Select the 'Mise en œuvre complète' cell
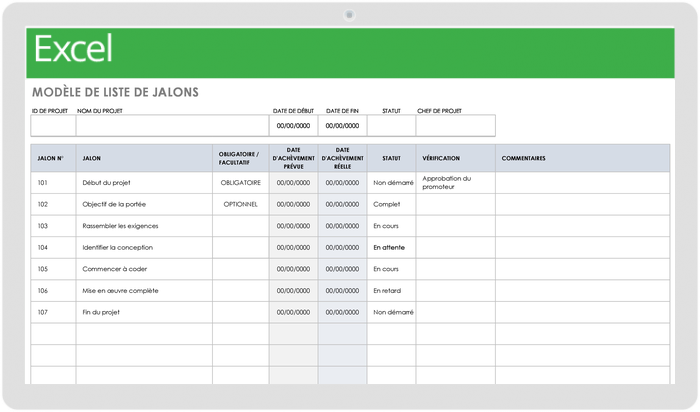 [x=144, y=291]
